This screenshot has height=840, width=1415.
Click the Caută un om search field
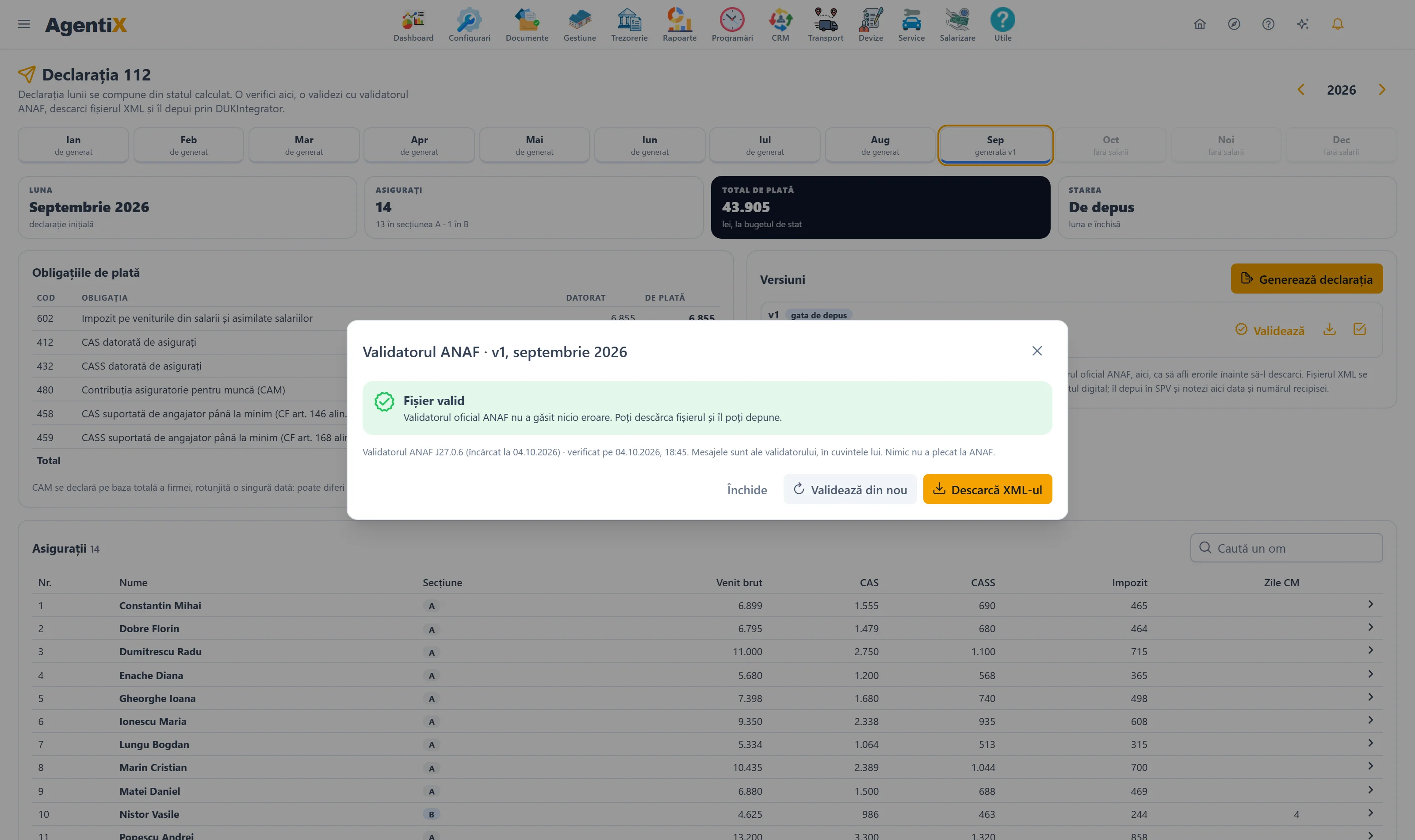tap(1286, 548)
